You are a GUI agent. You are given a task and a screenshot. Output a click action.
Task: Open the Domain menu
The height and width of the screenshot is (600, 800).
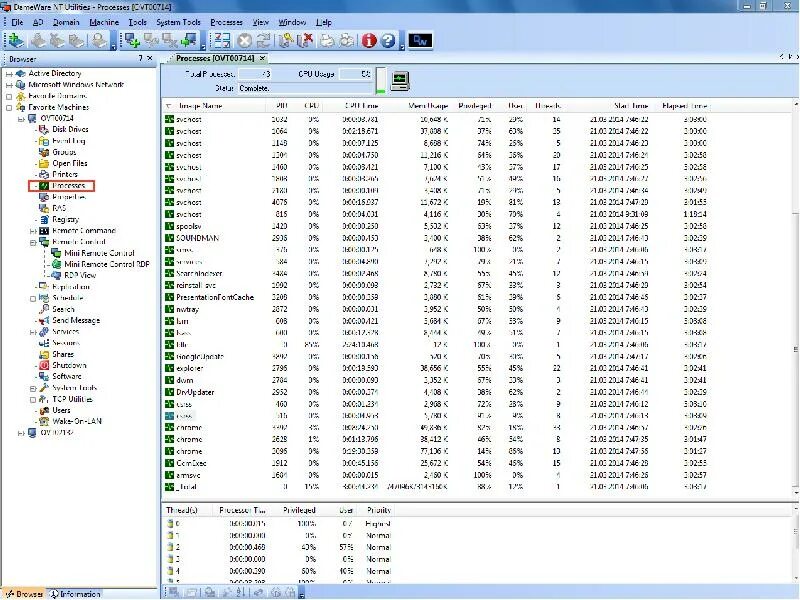(x=66, y=22)
